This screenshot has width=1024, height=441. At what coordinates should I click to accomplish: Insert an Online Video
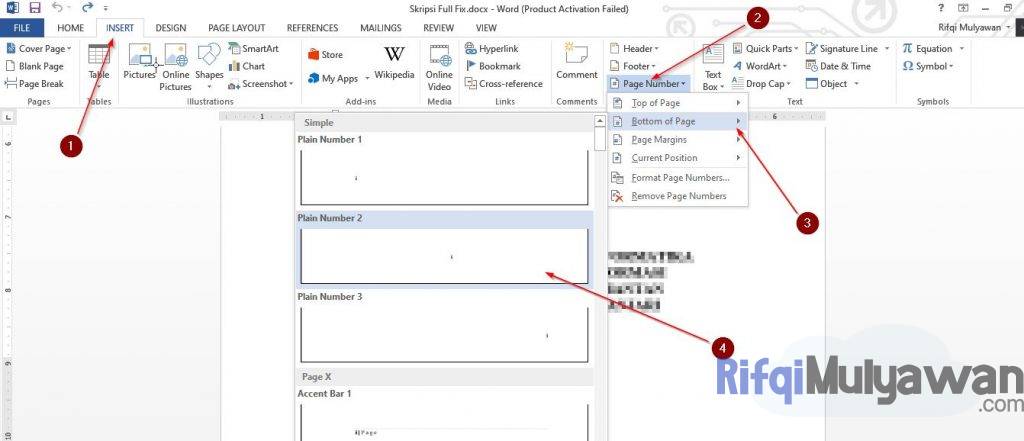tap(440, 68)
